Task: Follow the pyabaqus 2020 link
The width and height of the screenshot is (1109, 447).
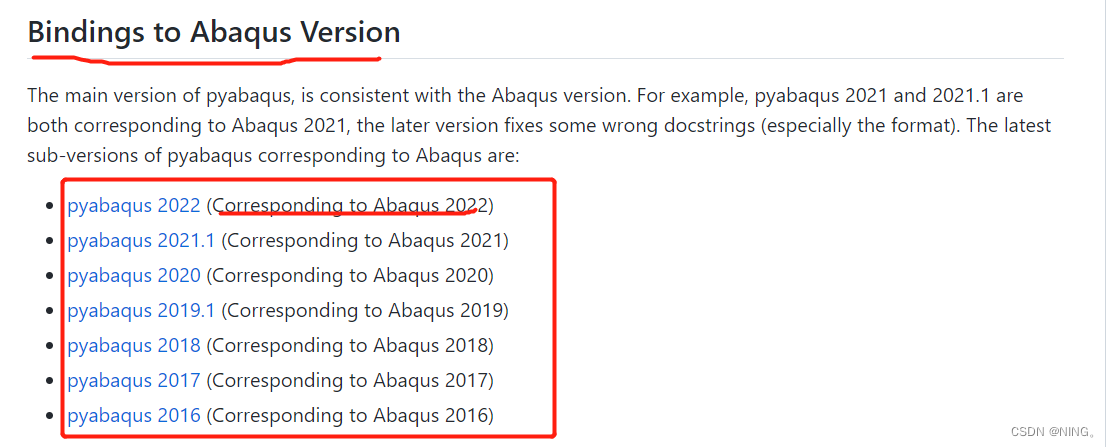Action: tap(134, 276)
